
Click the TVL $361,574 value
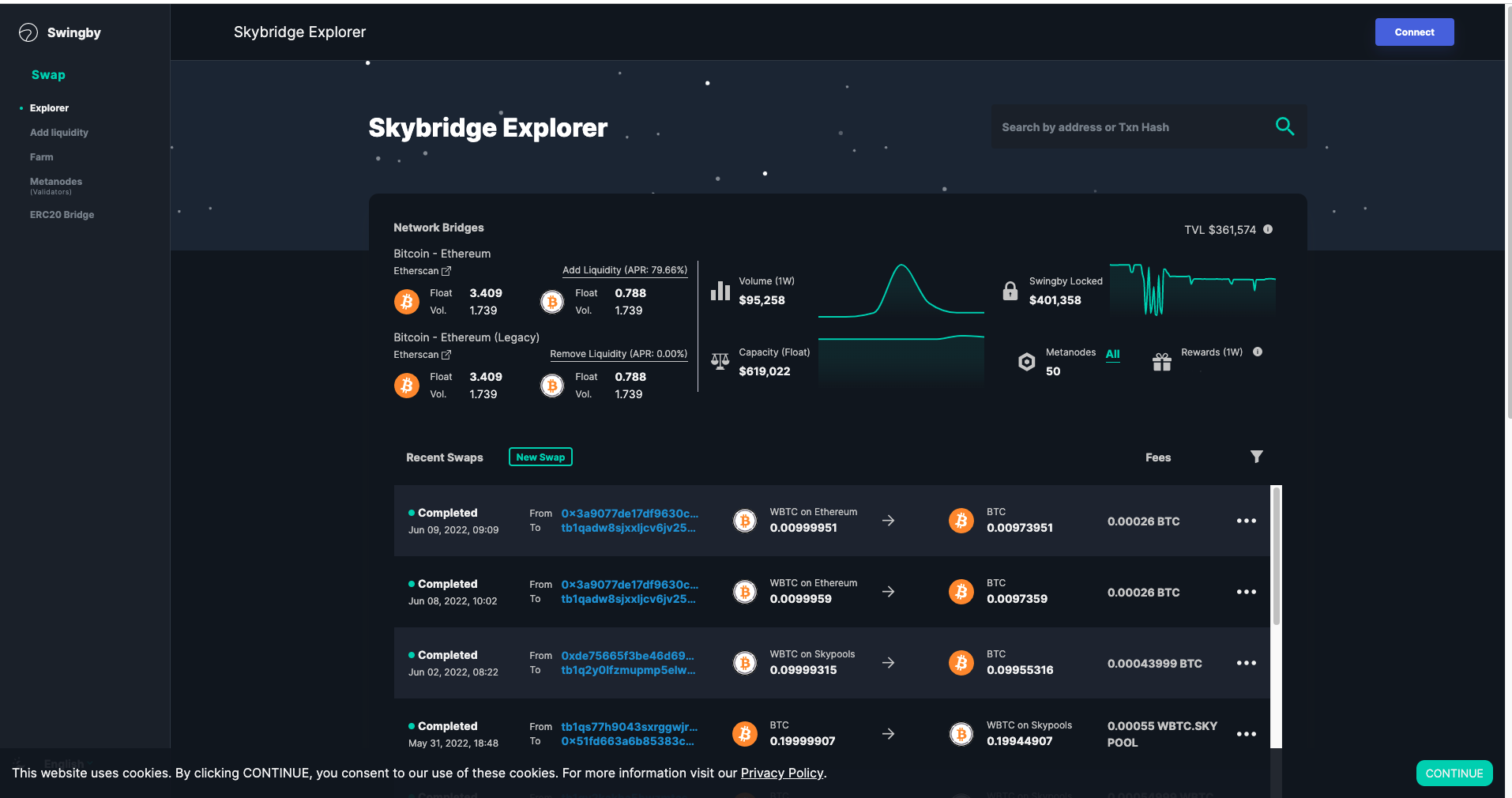click(x=1220, y=230)
